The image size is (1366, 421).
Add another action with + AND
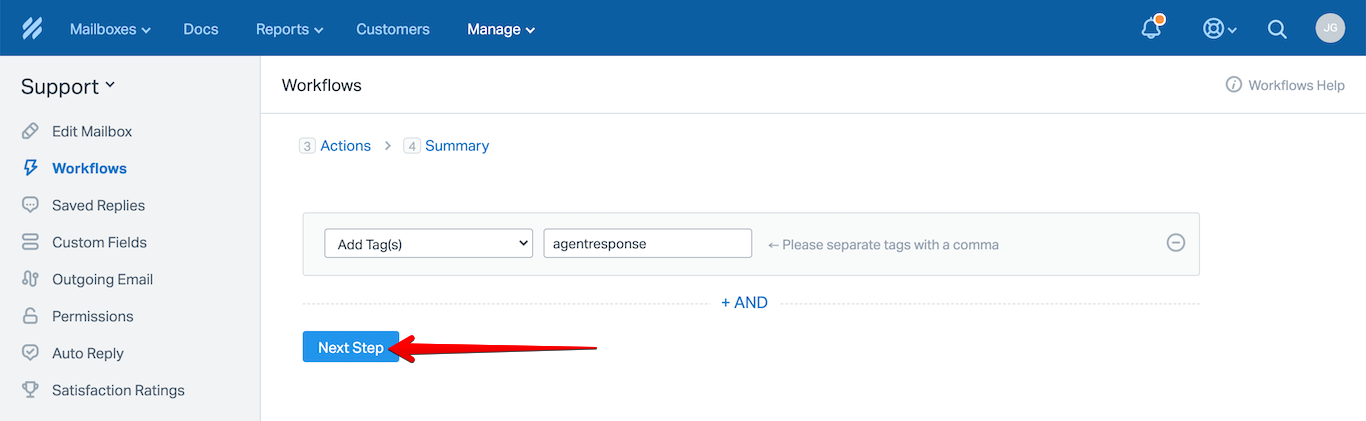(x=745, y=303)
